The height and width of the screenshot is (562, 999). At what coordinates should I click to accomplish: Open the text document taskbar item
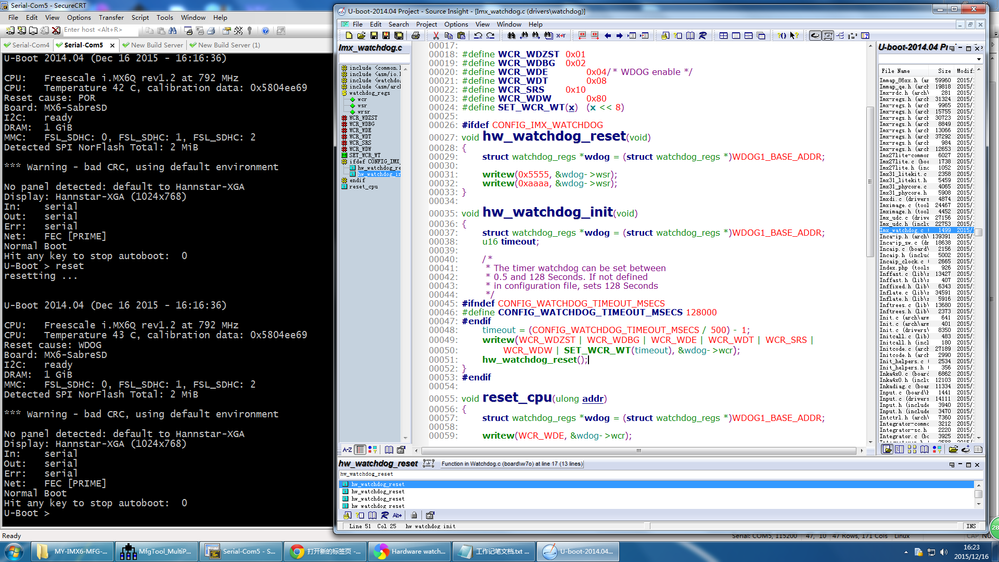pyautogui.click(x=493, y=552)
